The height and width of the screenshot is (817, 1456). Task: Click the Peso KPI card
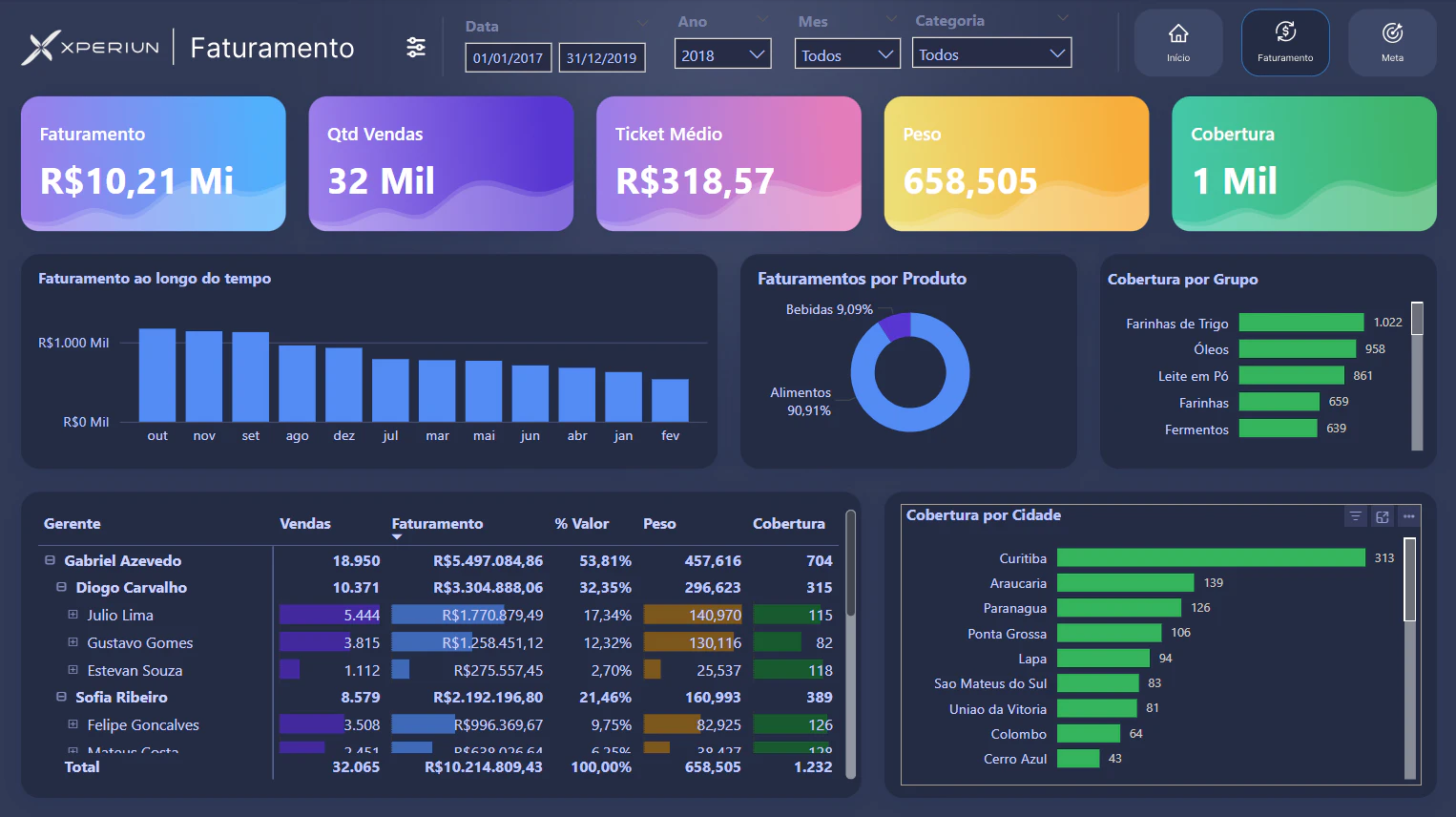coord(1016,163)
